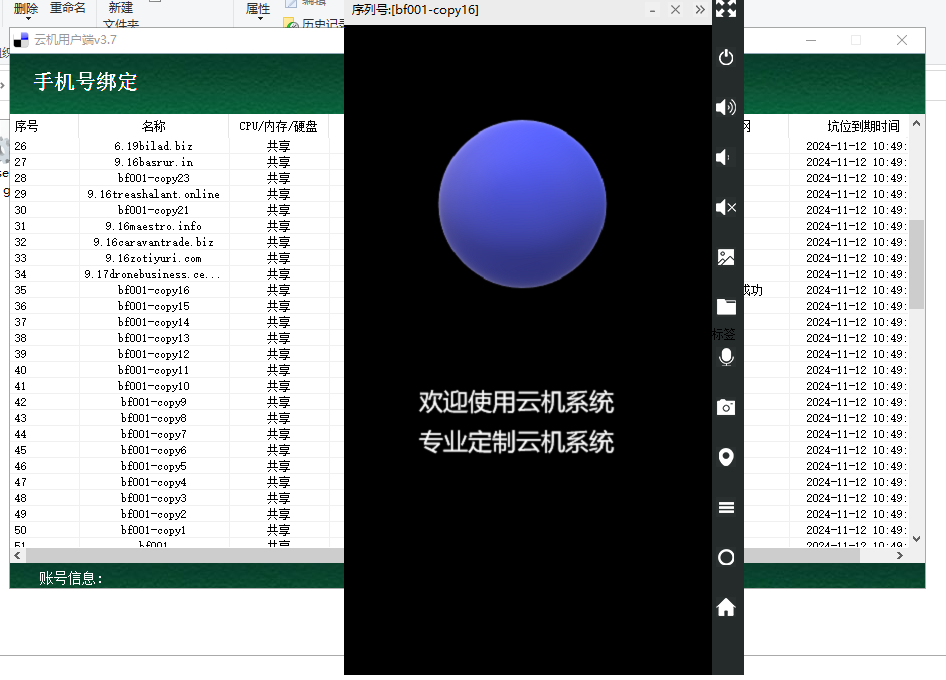Lower volume with the volume-down icon
Image resolution: width=946 pixels, height=680 pixels.
(x=726, y=157)
